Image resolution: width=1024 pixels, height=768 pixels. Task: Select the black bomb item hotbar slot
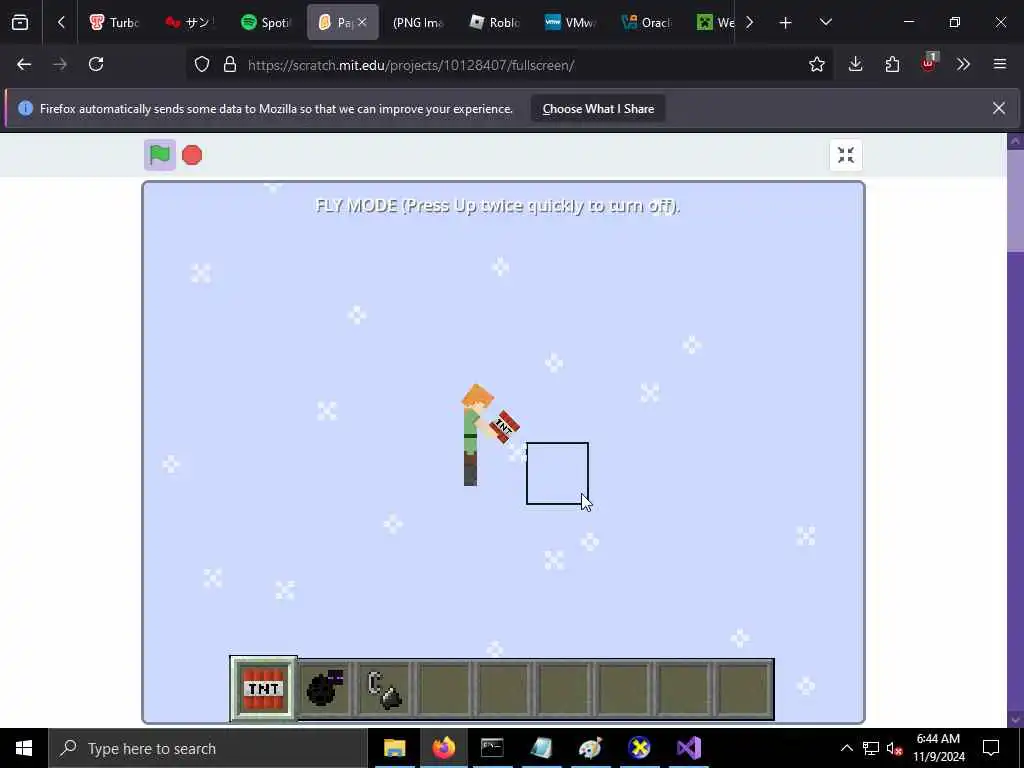pyautogui.click(x=325, y=689)
